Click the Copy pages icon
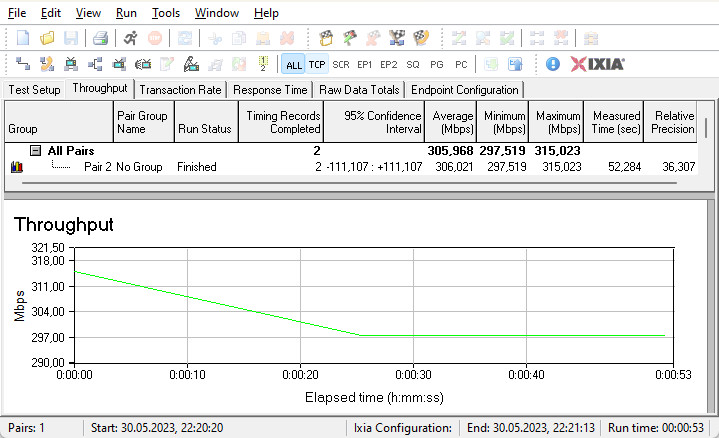 [238, 38]
